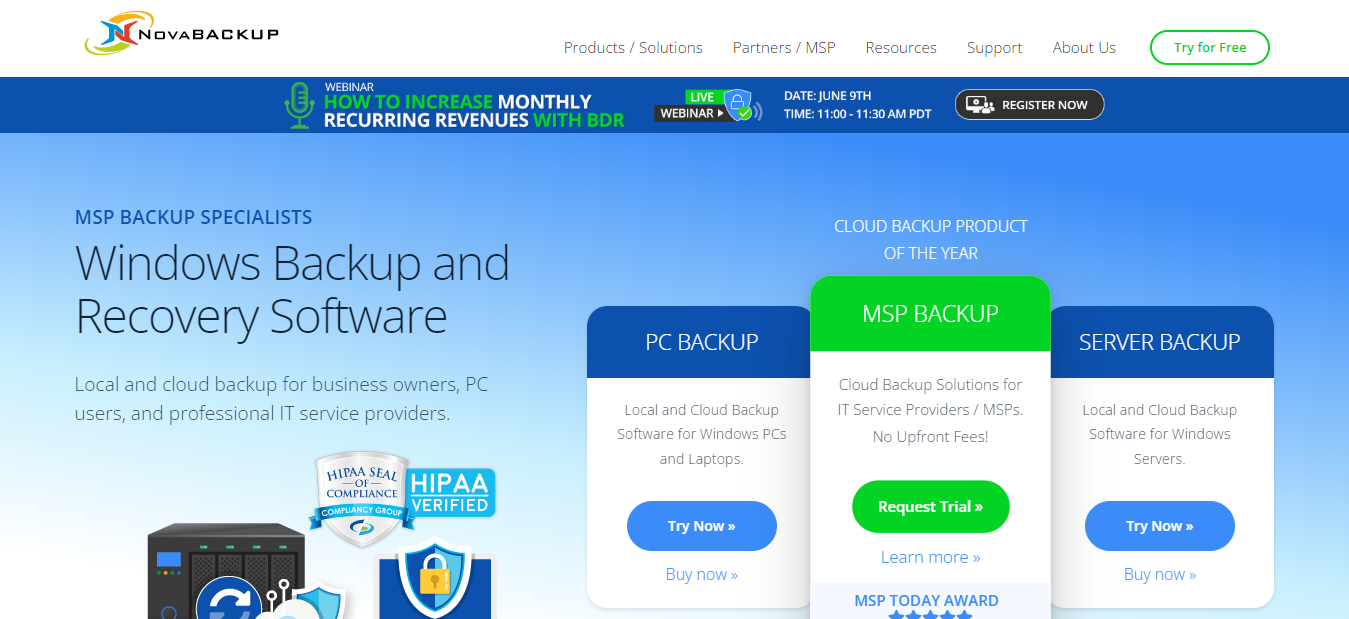1349x619 pixels.
Task: Open the Partners / MSP menu
Action: pos(784,47)
